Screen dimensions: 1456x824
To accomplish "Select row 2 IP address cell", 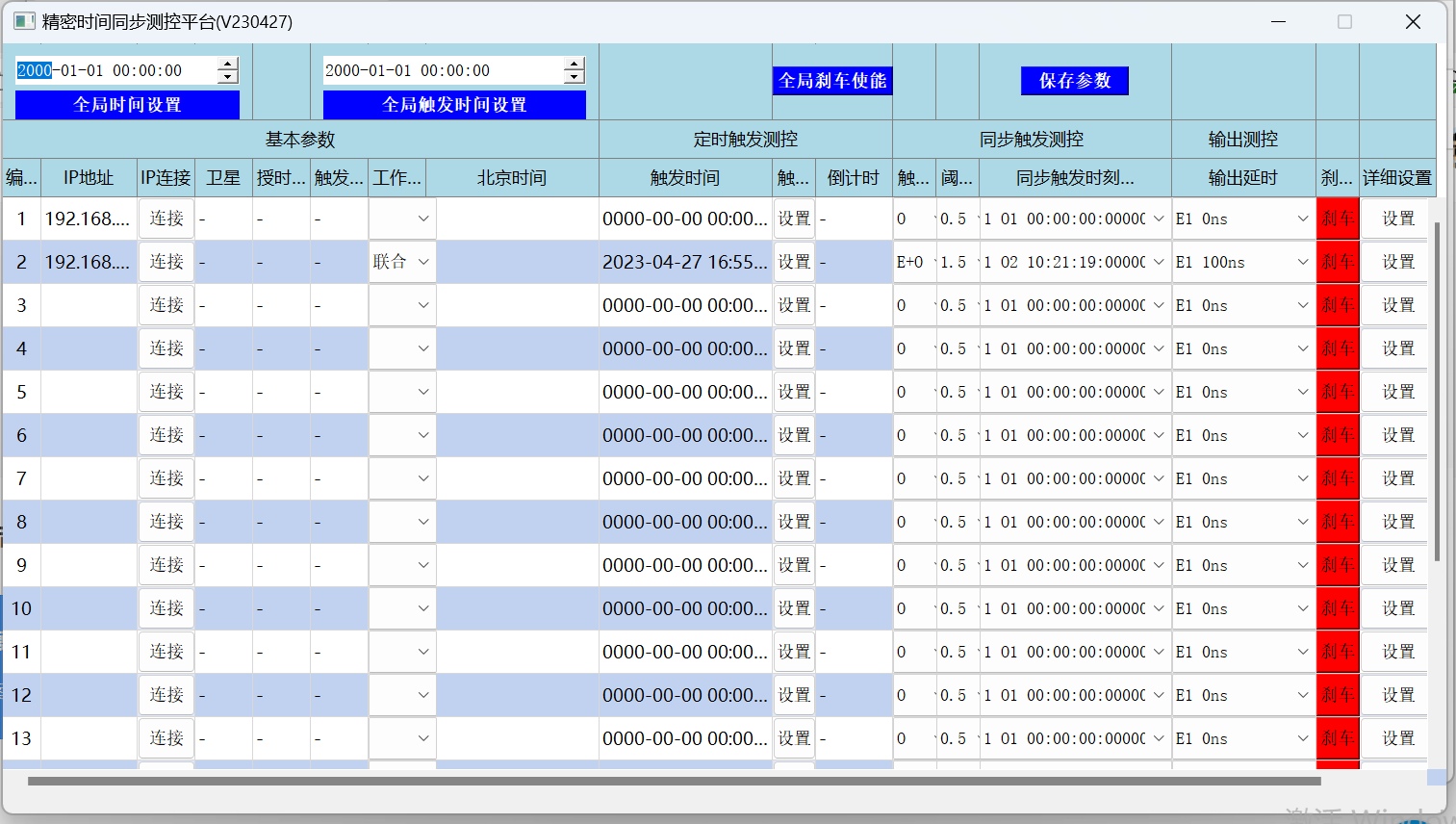I will [x=89, y=262].
